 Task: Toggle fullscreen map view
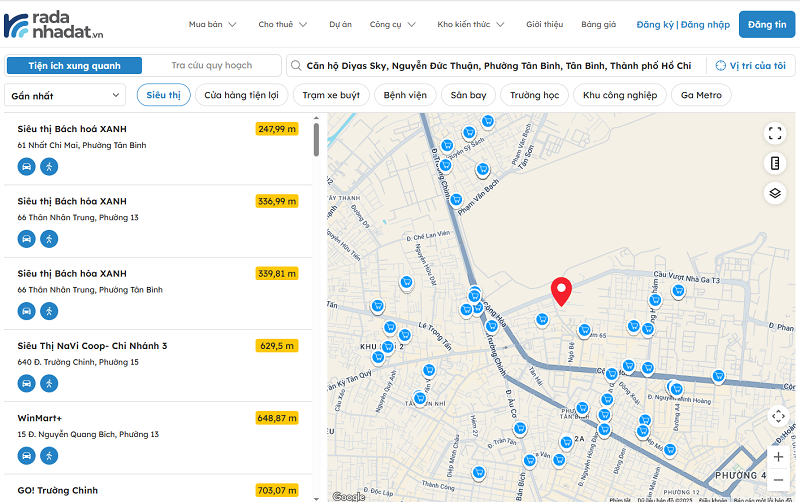(775, 133)
